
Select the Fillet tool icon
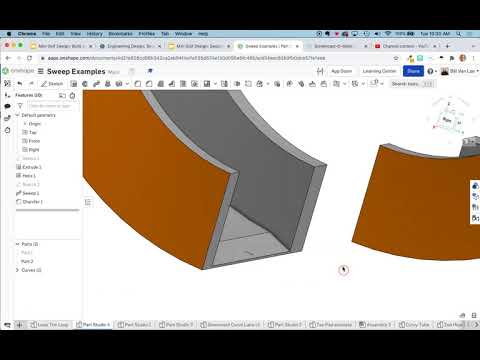pyautogui.click(x=138, y=84)
